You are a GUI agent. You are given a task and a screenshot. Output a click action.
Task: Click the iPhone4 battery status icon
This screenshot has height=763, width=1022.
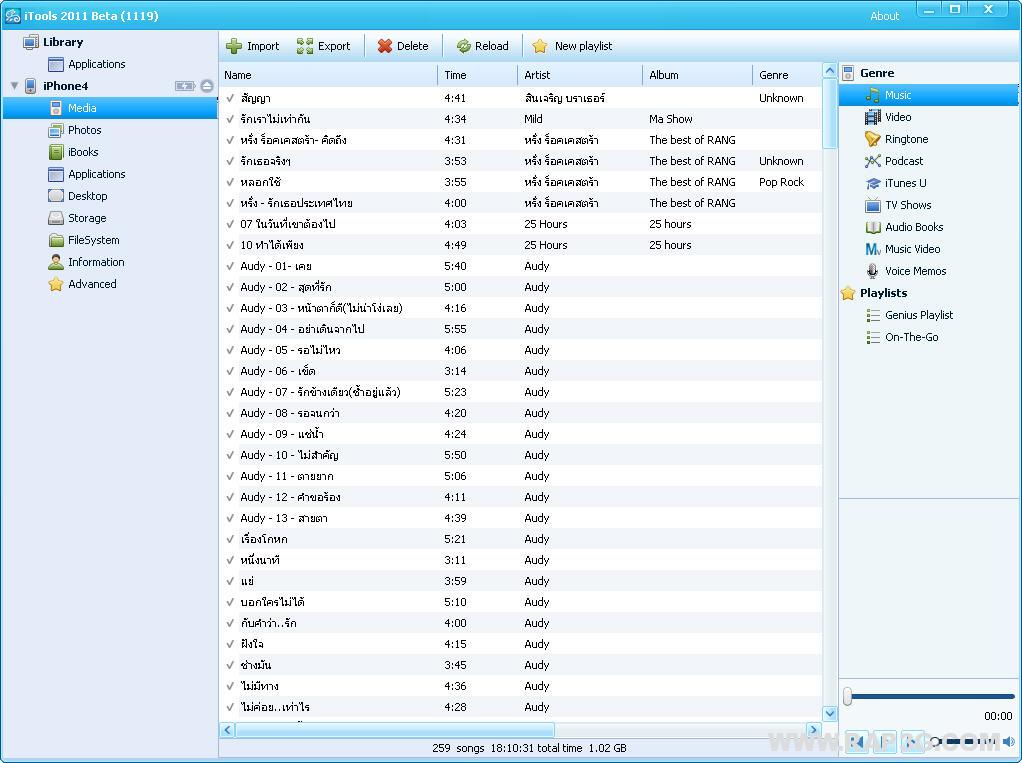(185, 86)
